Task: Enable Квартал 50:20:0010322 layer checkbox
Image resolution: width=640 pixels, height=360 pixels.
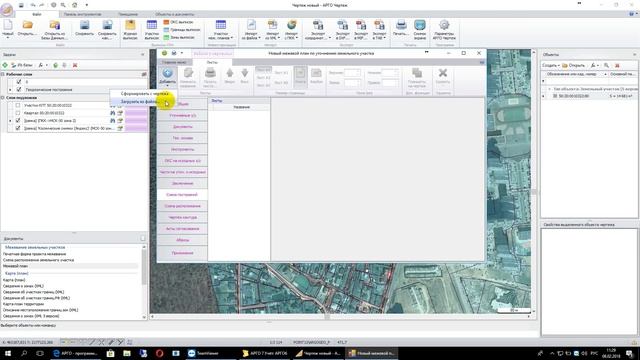Action: tap(18, 113)
